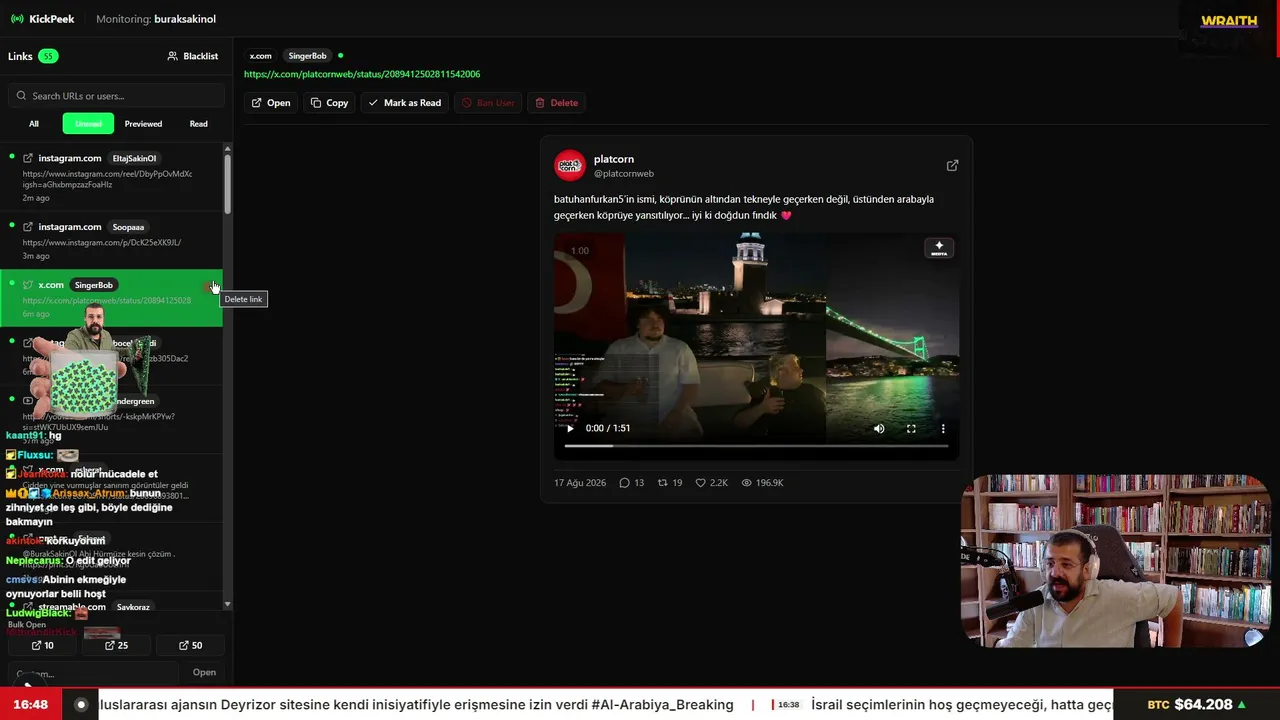
Task: Open the Blacklist panel
Action: (192, 56)
